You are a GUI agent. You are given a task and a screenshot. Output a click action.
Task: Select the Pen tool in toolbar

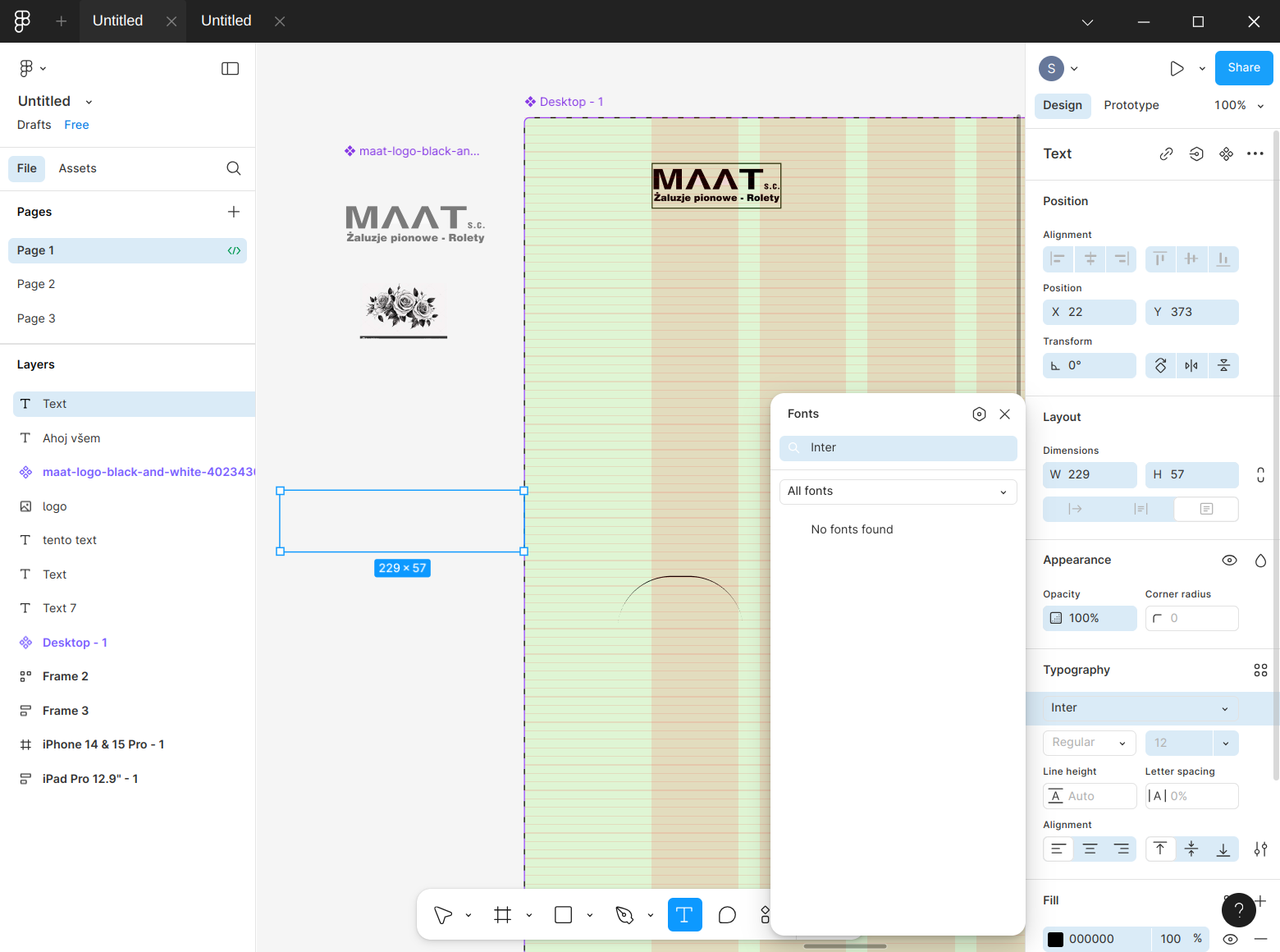tap(624, 915)
